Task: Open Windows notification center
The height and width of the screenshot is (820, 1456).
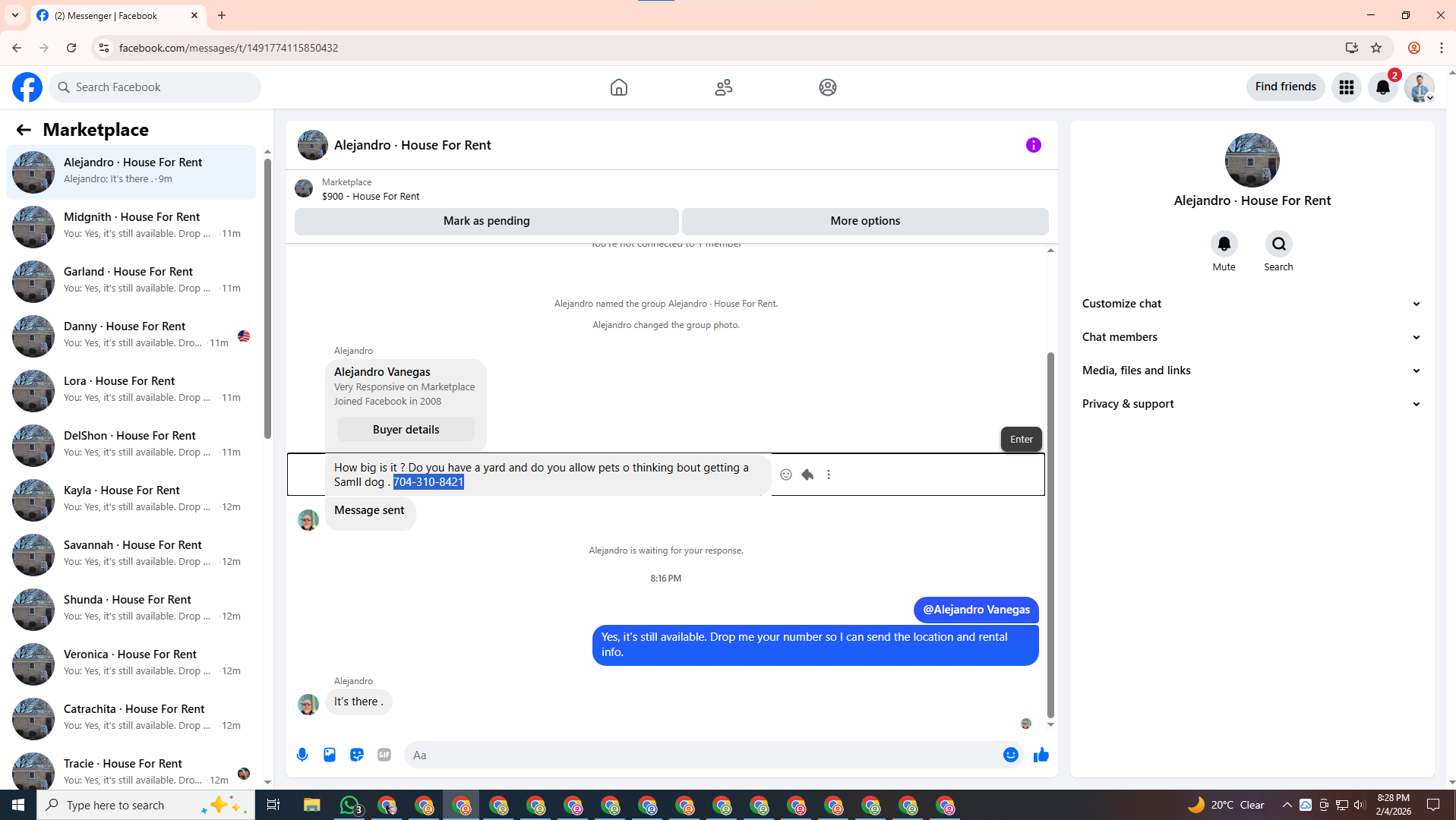Action: (1433, 805)
